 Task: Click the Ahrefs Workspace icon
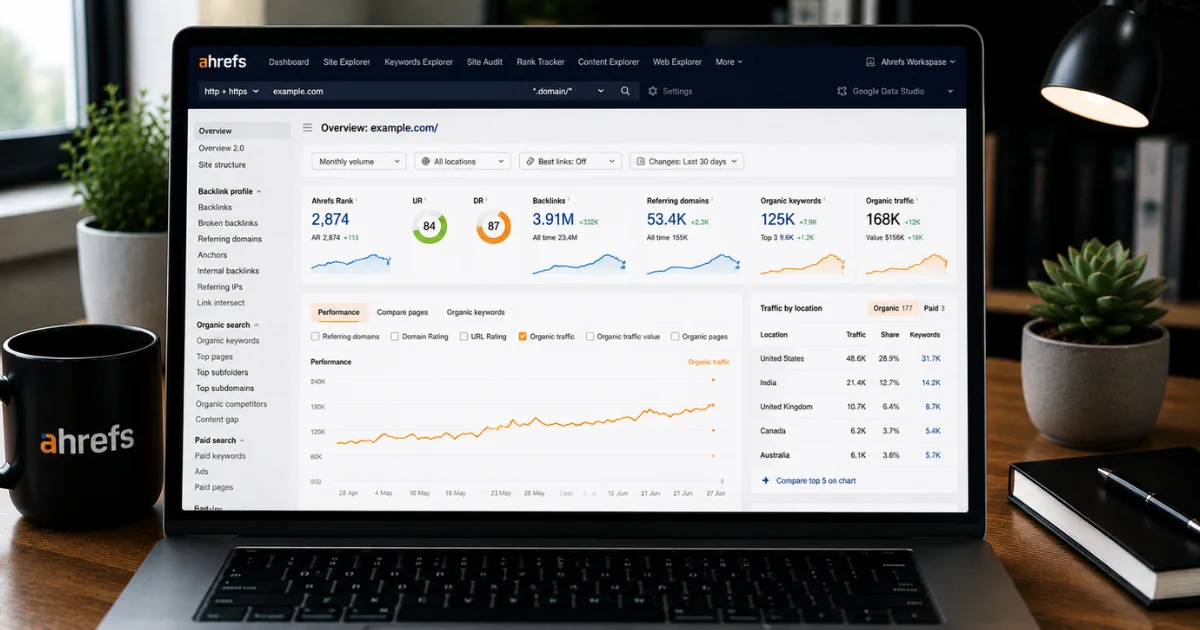pyautogui.click(x=870, y=62)
